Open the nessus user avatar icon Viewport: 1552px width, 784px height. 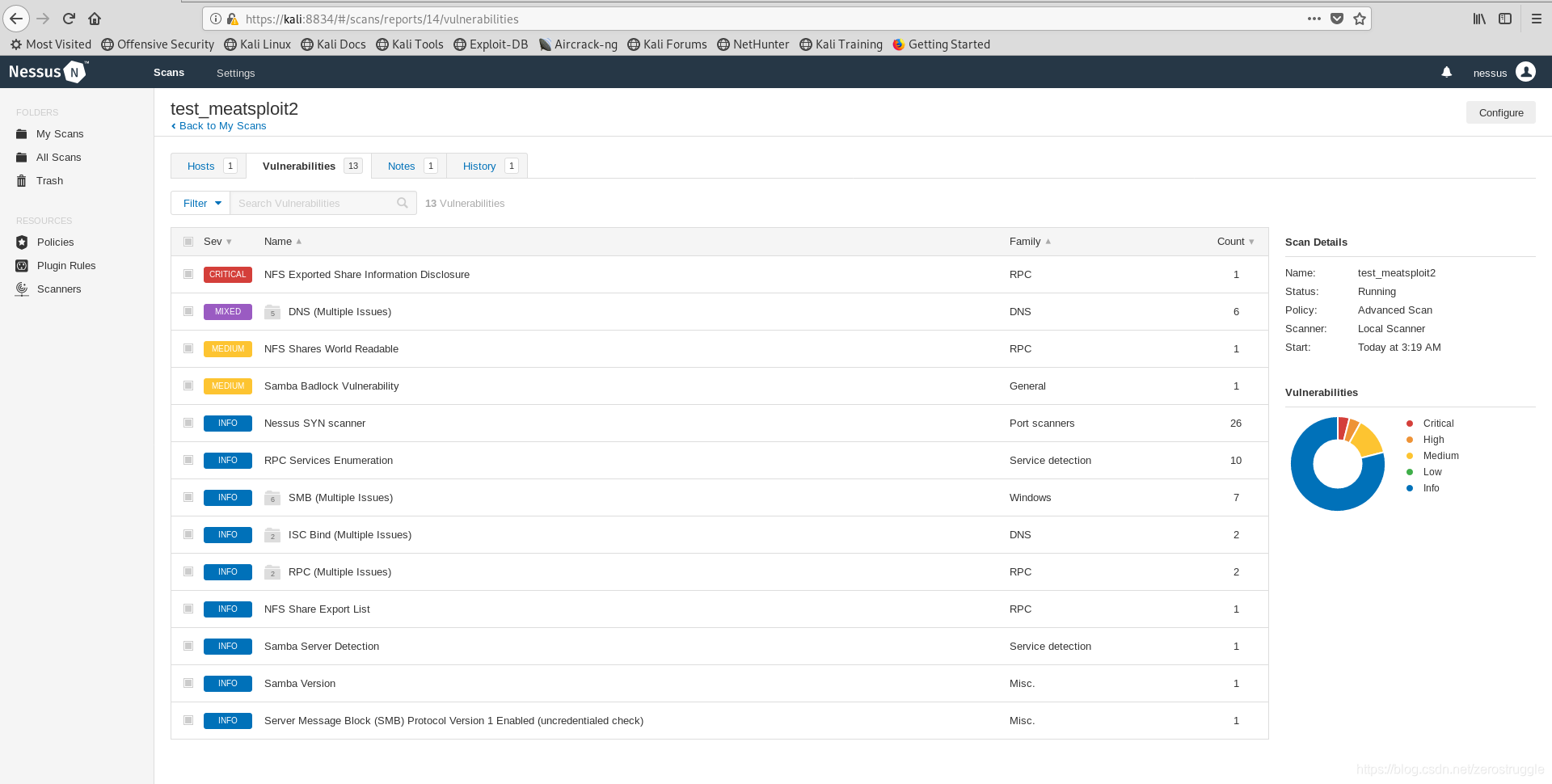coord(1525,72)
